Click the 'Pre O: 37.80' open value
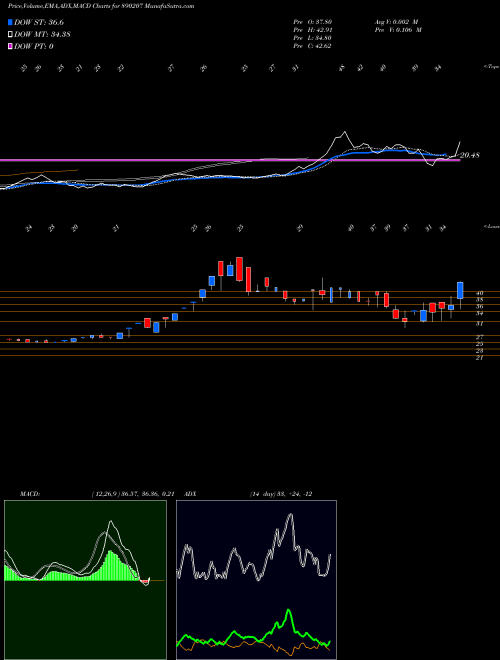The height and width of the screenshot is (660, 500). coord(312,22)
